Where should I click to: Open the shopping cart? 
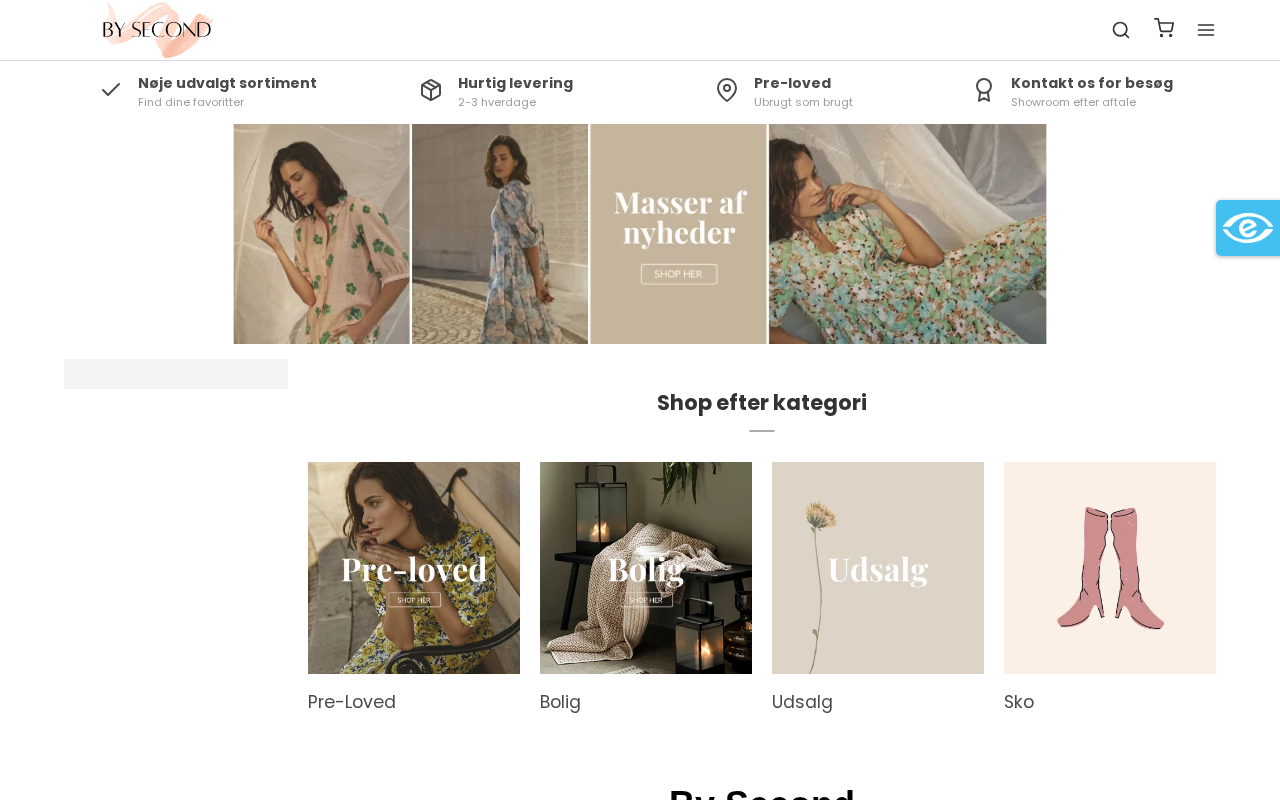click(x=1164, y=28)
